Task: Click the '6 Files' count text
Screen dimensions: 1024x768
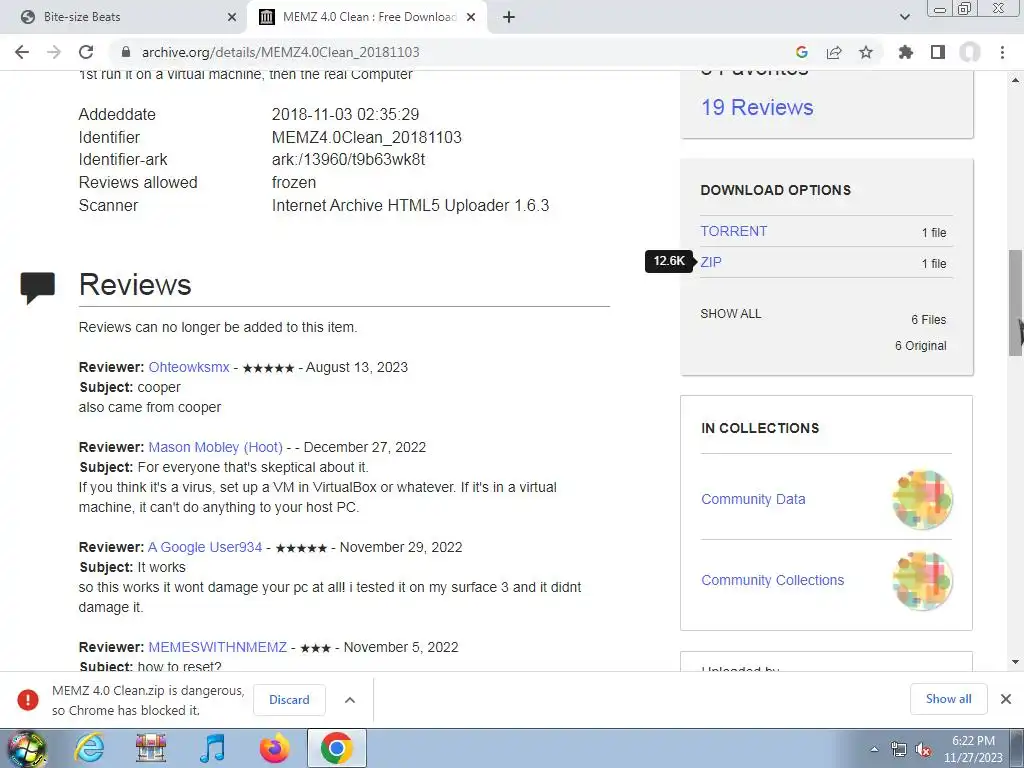Action: coord(929,319)
